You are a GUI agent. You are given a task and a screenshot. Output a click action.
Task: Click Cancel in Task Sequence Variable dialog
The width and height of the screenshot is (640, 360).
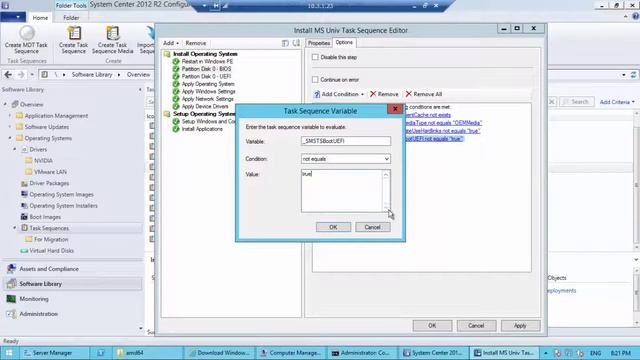(373, 227)
